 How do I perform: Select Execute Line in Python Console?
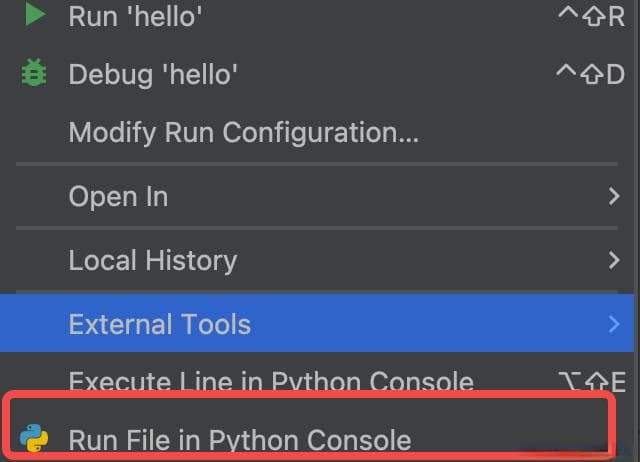(317, 381)
